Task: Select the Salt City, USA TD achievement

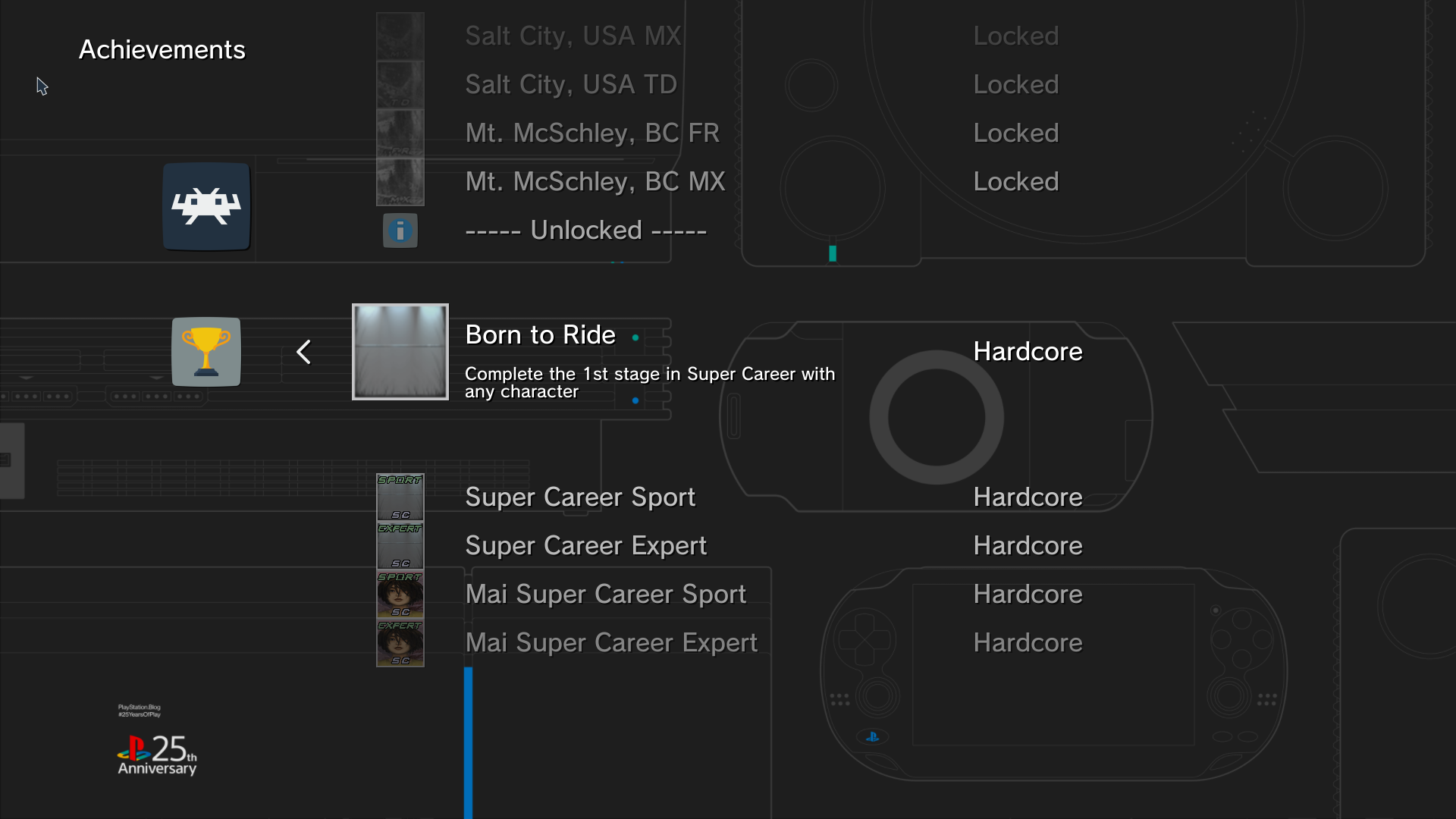Action: 571,85
